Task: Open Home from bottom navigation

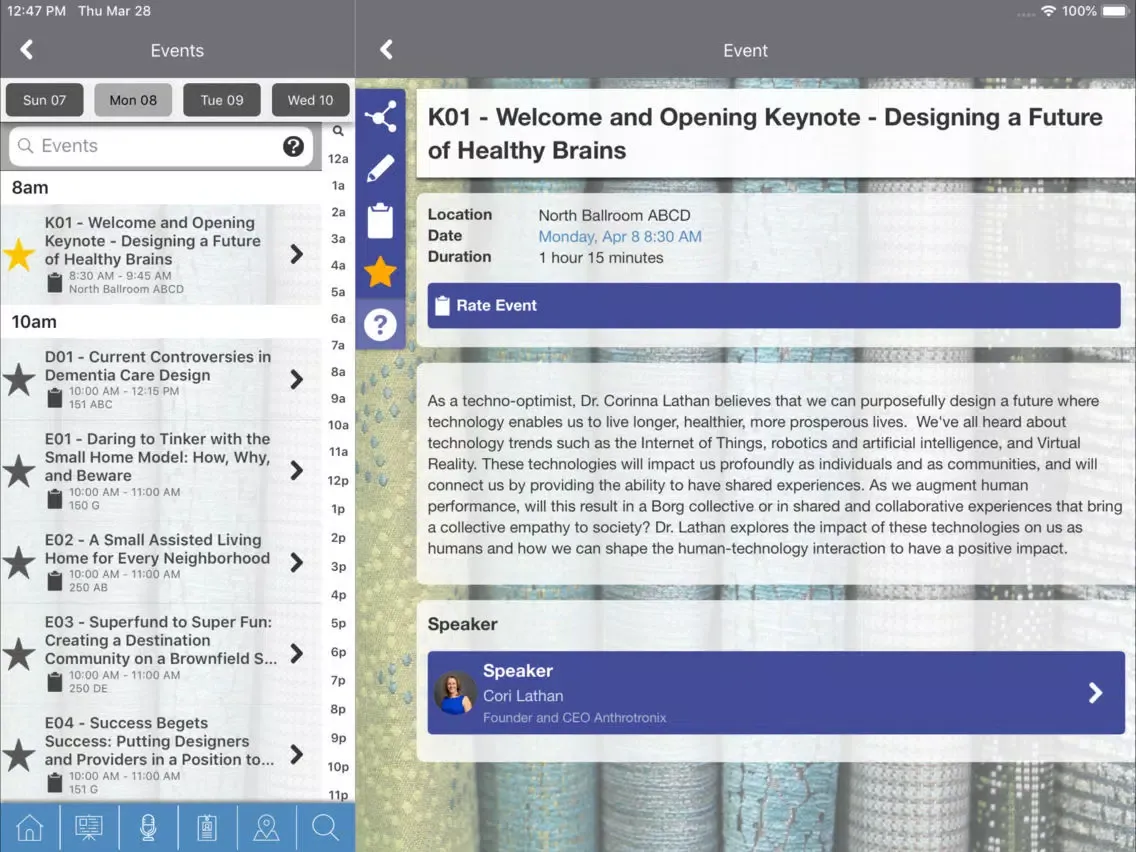Action: pyautogui.click(x=30, y=827)
